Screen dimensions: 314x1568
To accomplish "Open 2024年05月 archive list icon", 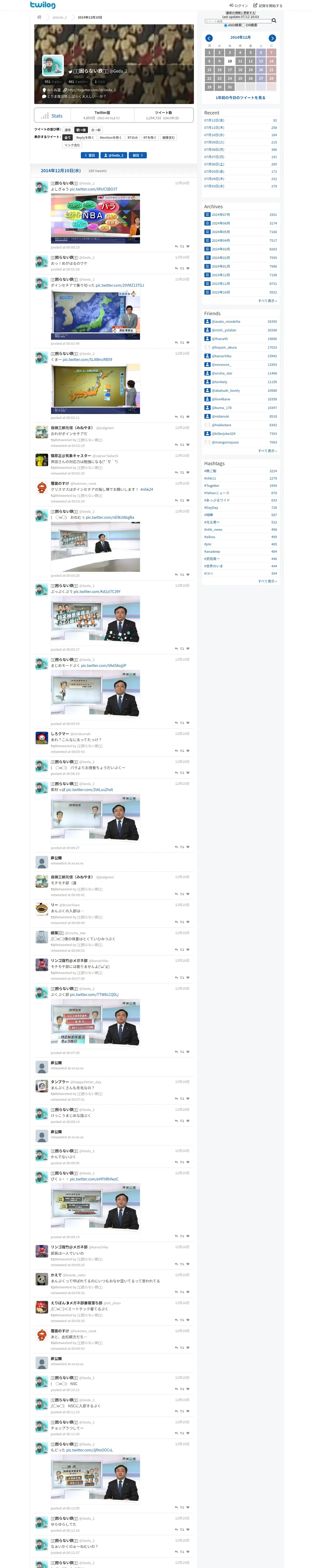I will pos(207,231).
